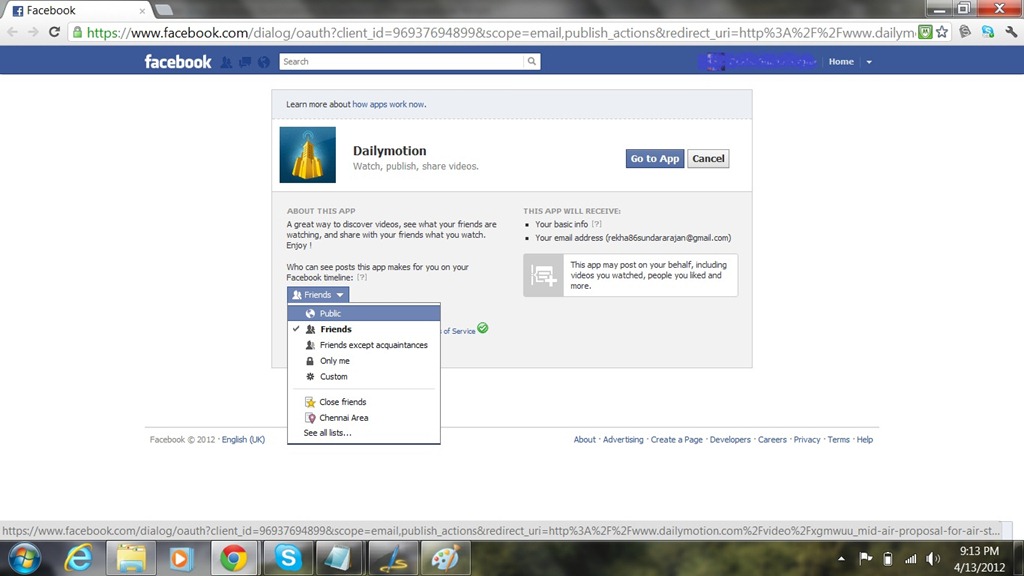
Task: Launch Skype from the taskbar
Action: [288, 558]
